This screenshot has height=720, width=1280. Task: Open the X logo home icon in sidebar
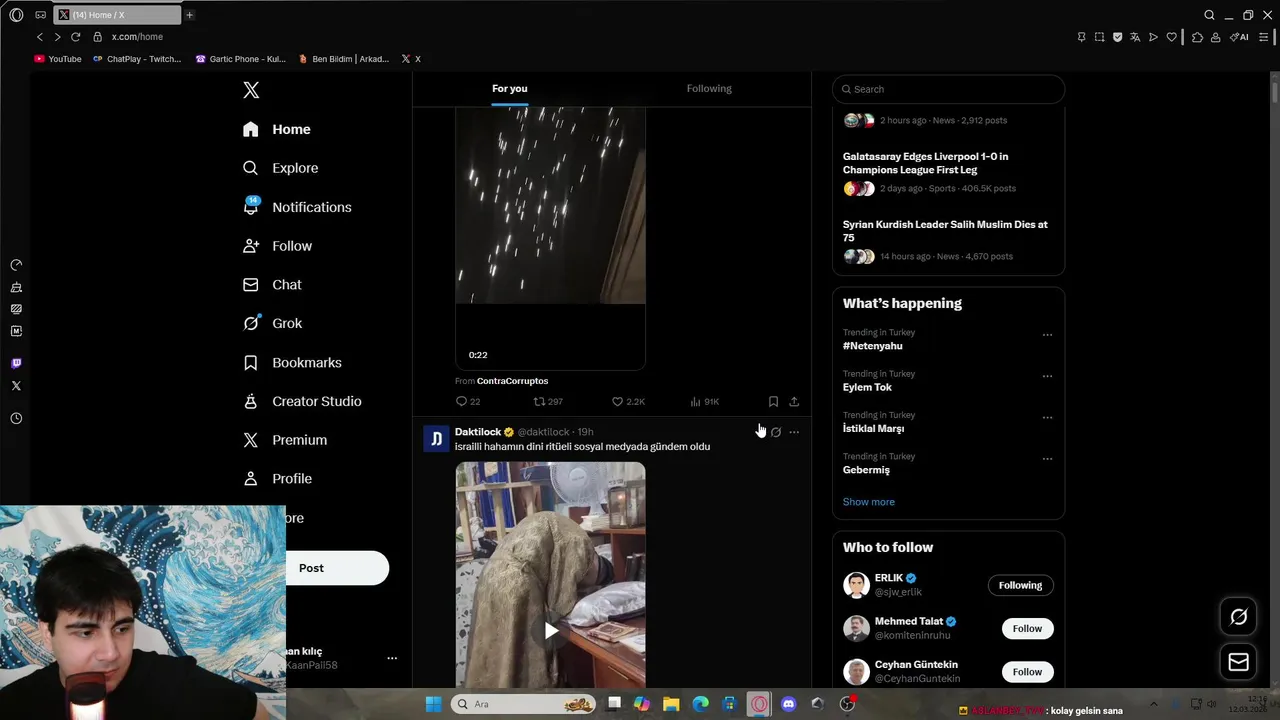tap(251, 90)
